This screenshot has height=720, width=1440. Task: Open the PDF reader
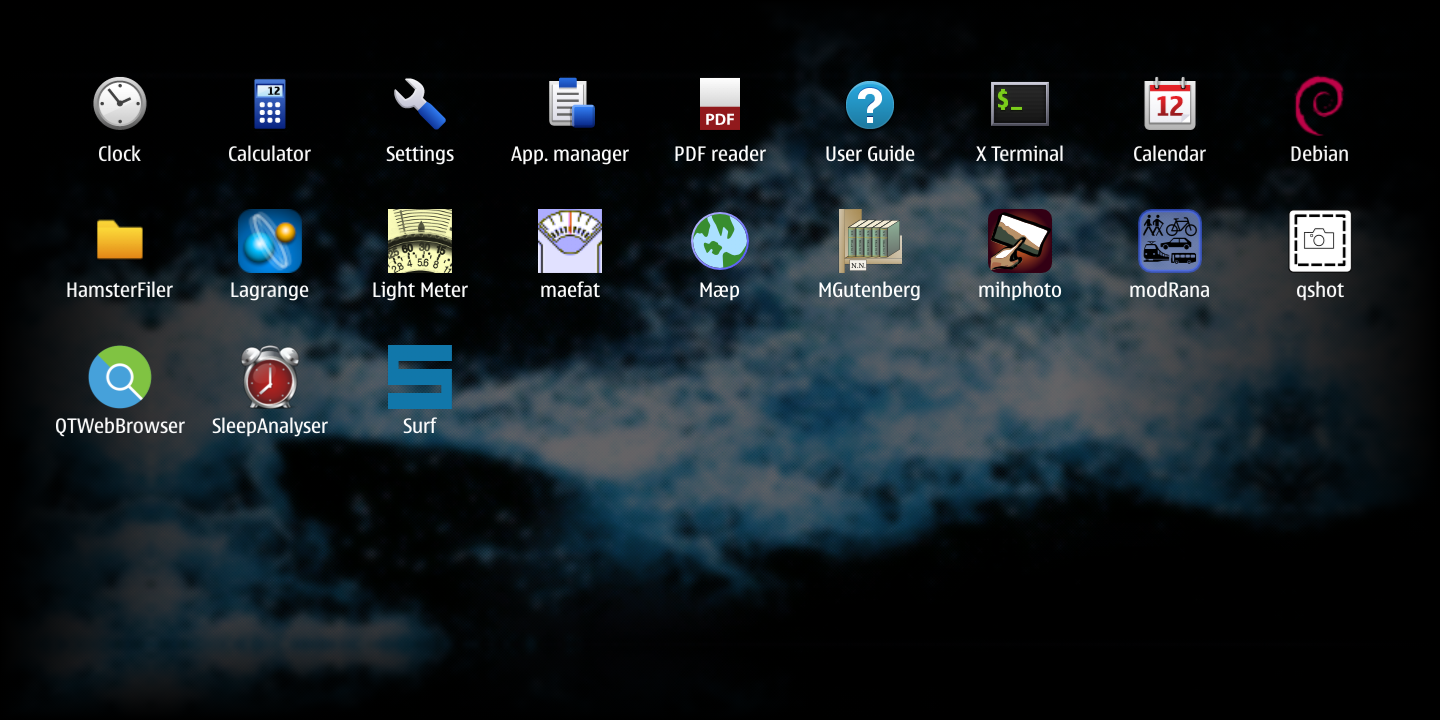pyautogui.click(x=720, y=105)
